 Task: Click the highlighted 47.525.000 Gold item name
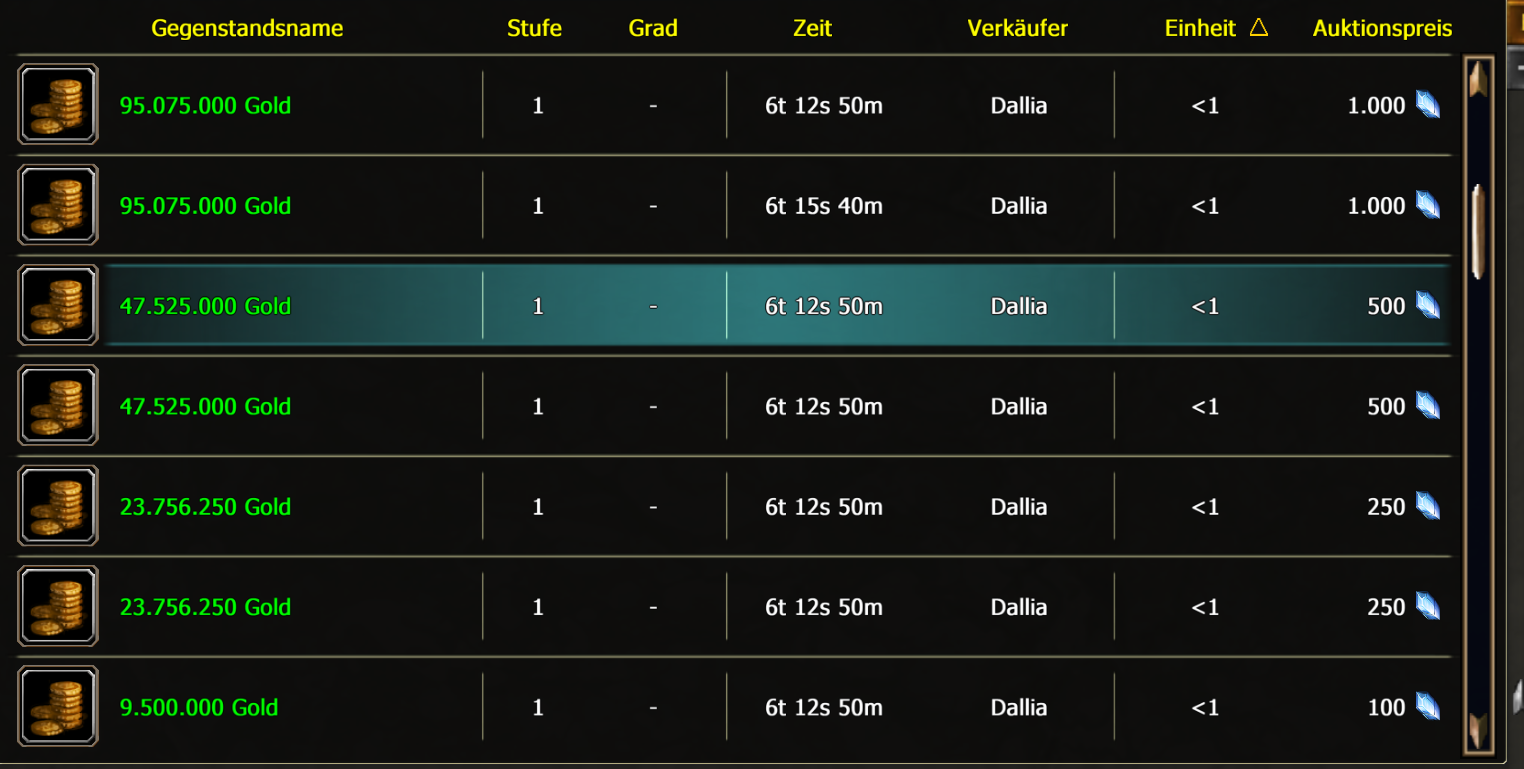coord(205,306)
